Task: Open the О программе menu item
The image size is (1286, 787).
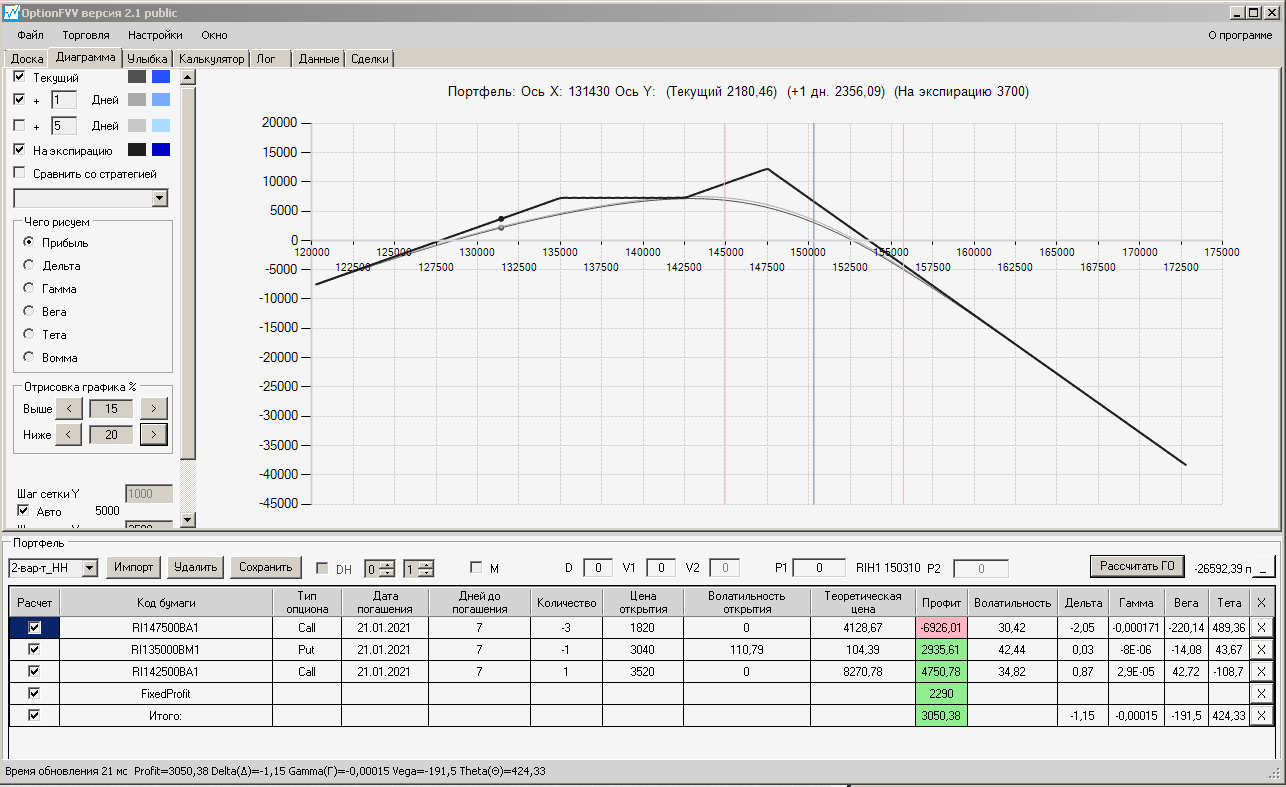Action: [1241, 35]
